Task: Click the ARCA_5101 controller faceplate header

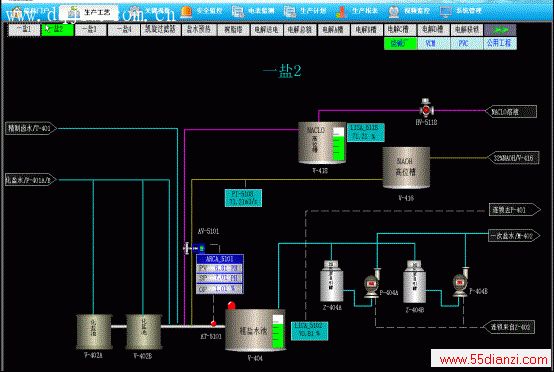Action: (220, 259)
